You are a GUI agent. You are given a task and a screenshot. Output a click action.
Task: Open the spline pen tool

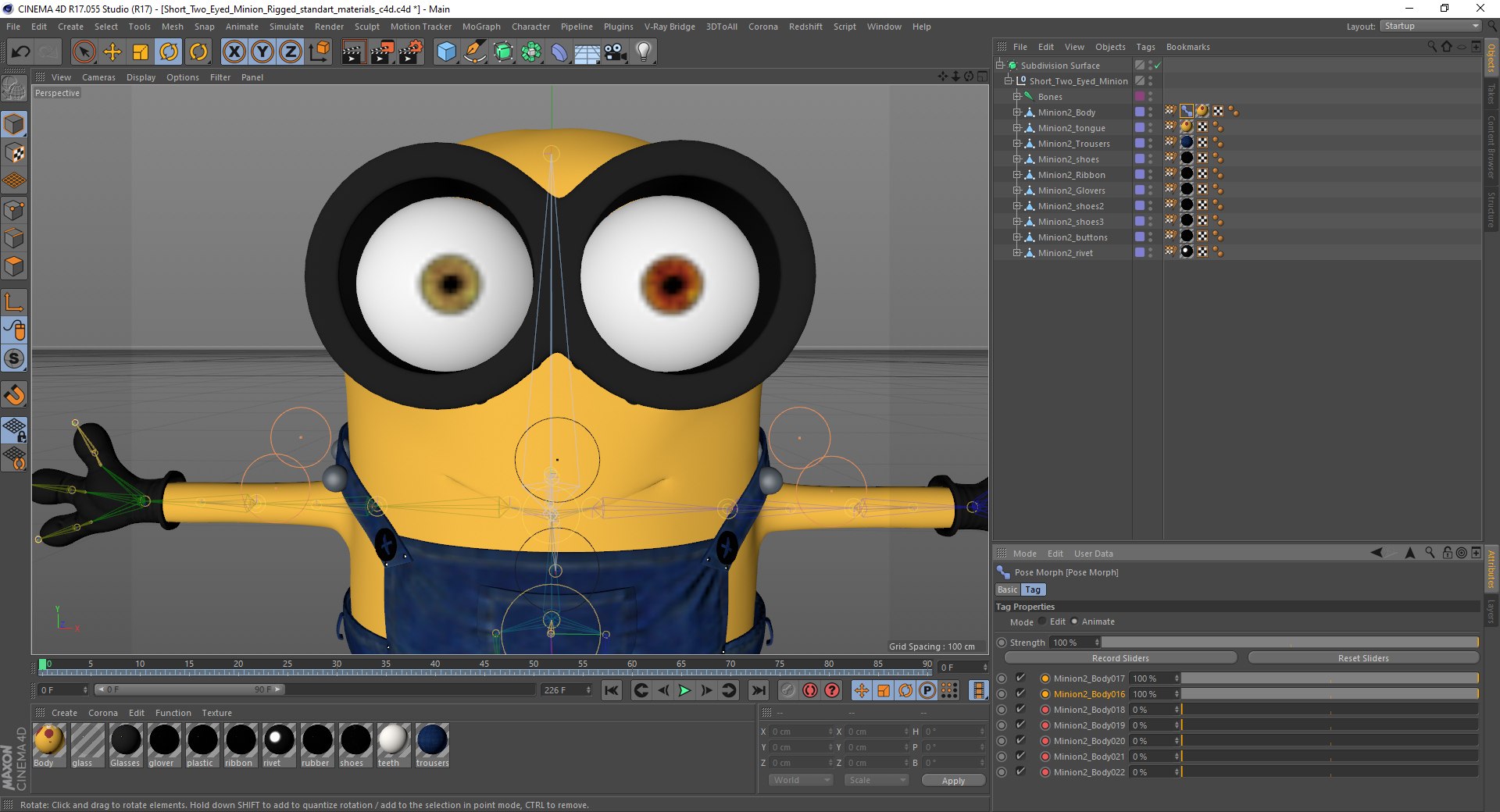point(474,52)
